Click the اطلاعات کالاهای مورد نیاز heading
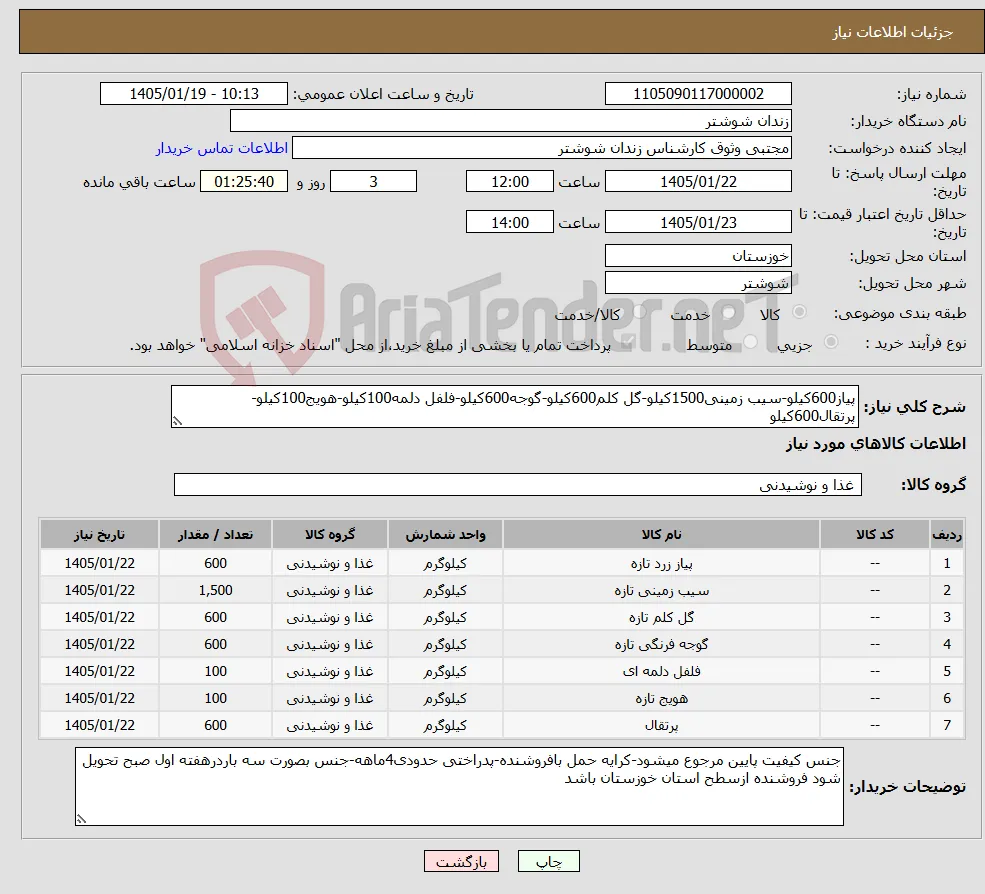 (x=875, y=444)
